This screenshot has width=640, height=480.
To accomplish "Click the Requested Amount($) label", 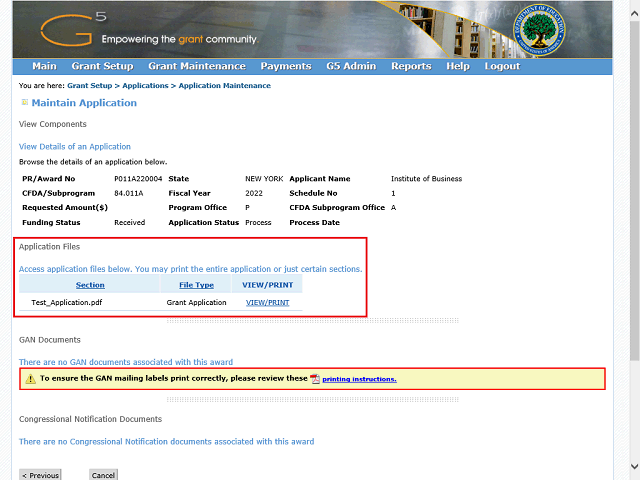I will [65, 208].
